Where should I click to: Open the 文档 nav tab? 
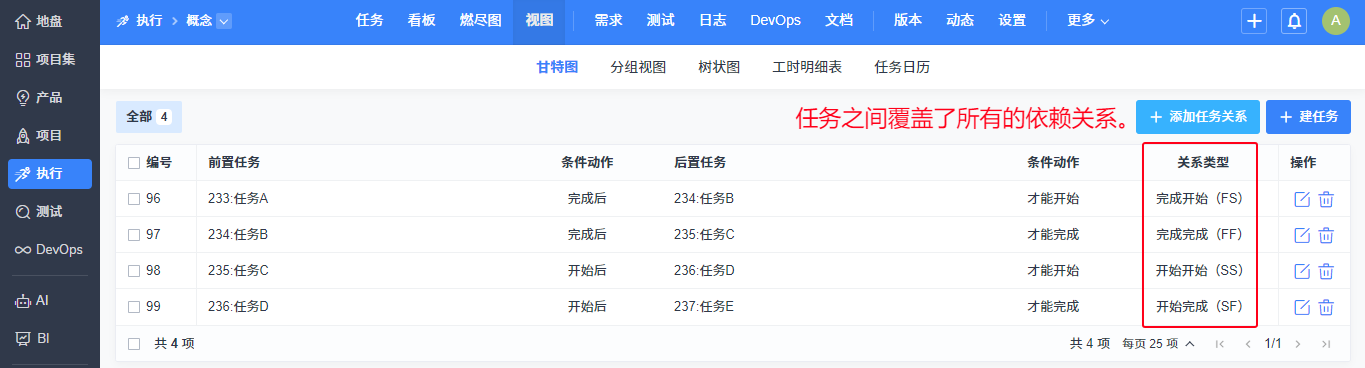(840, 21)
